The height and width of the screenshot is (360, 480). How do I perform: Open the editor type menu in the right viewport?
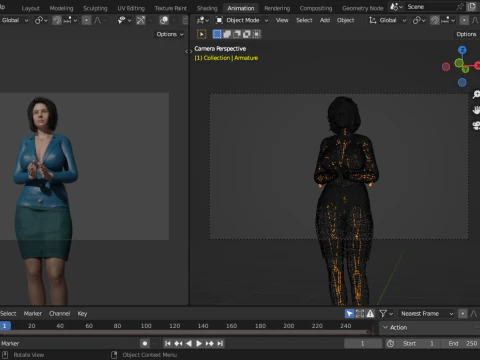coord(203,20)
